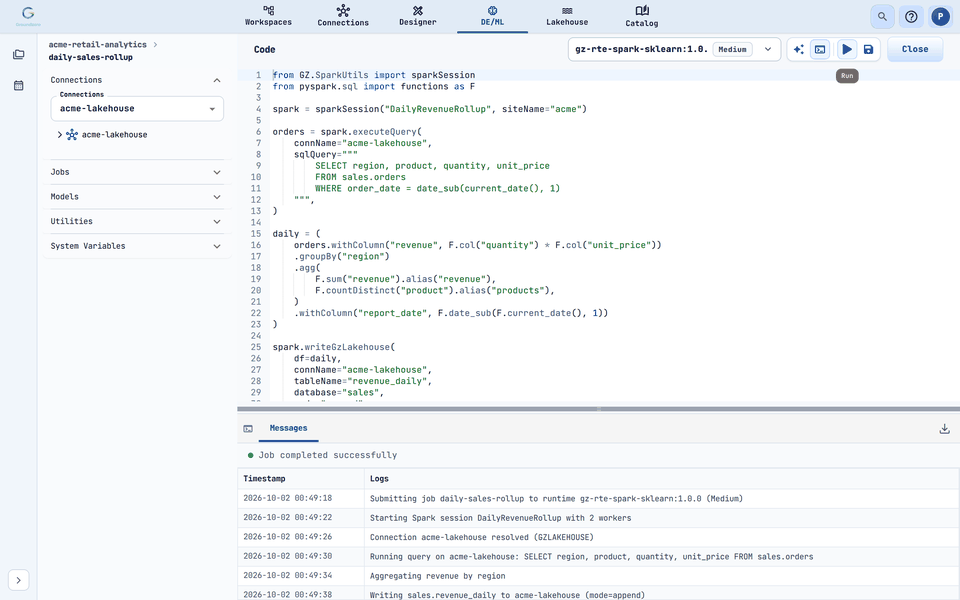Open the Connections select showing acme-lakehouse
This screenshot has height=600, width=960.
click(x=137, y=109)
